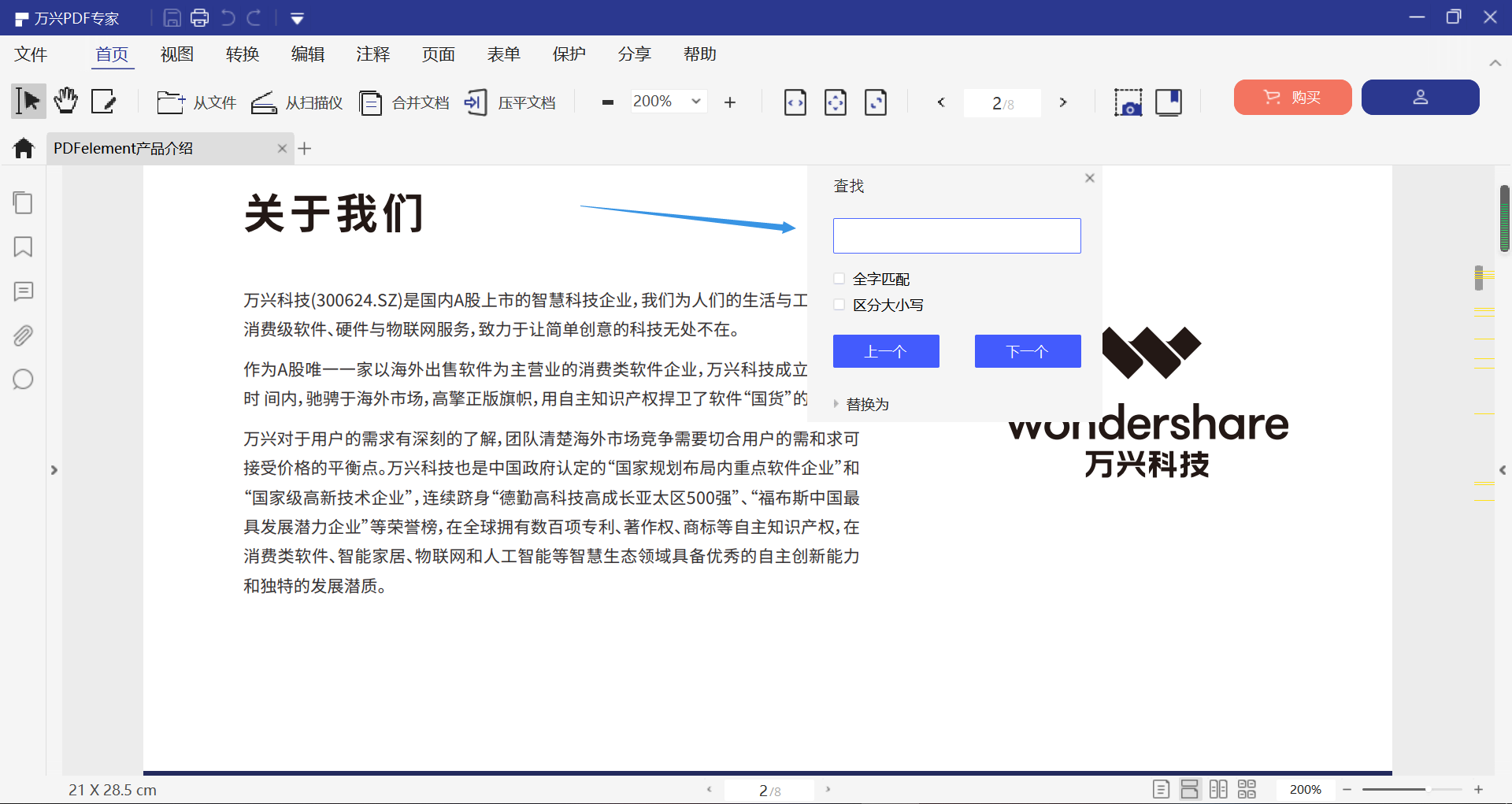Open the Bookmarks sidebar panel
Viewport: 1512px width, 804px height.
pos(23,246)
